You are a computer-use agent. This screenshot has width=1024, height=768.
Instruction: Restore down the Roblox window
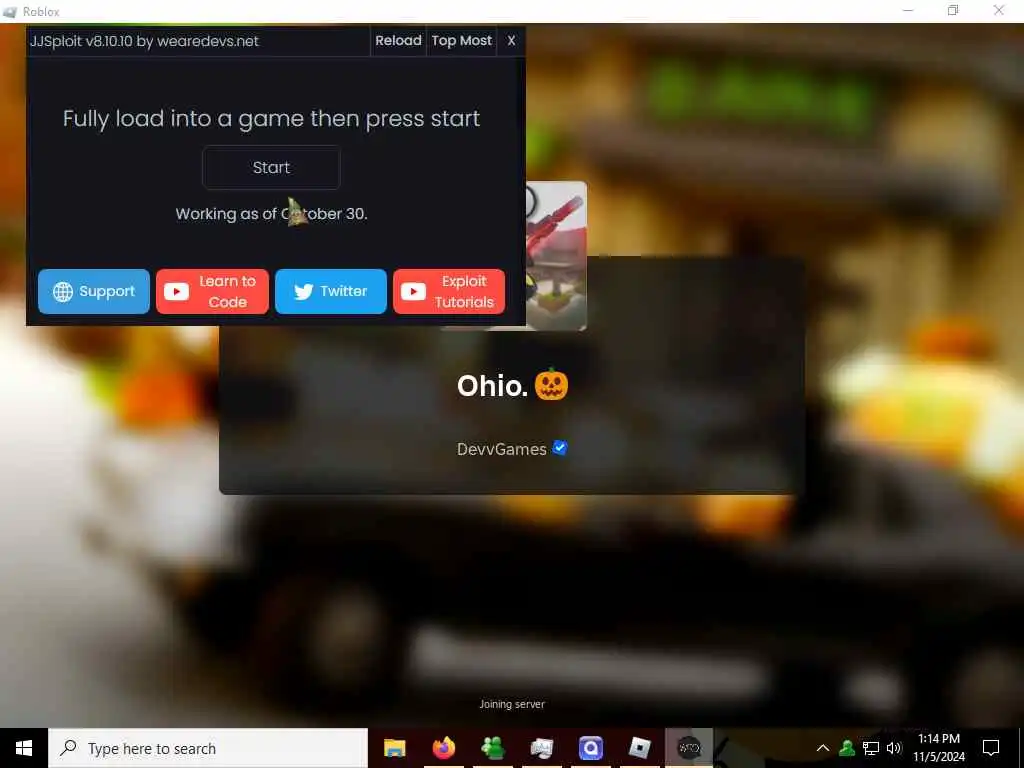coord(953,11)
